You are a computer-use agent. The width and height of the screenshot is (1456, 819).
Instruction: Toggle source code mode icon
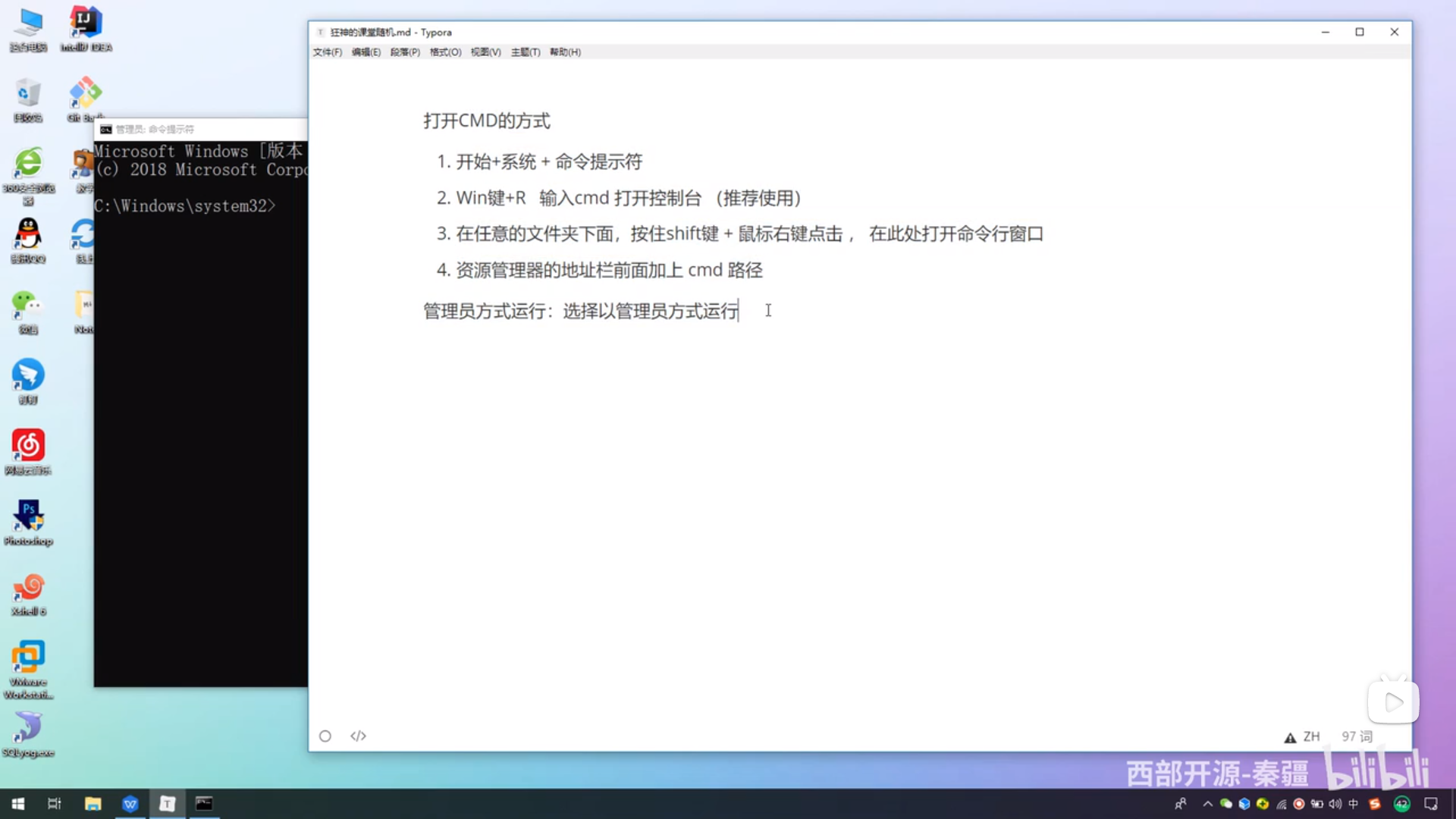(x=358, y=736)
